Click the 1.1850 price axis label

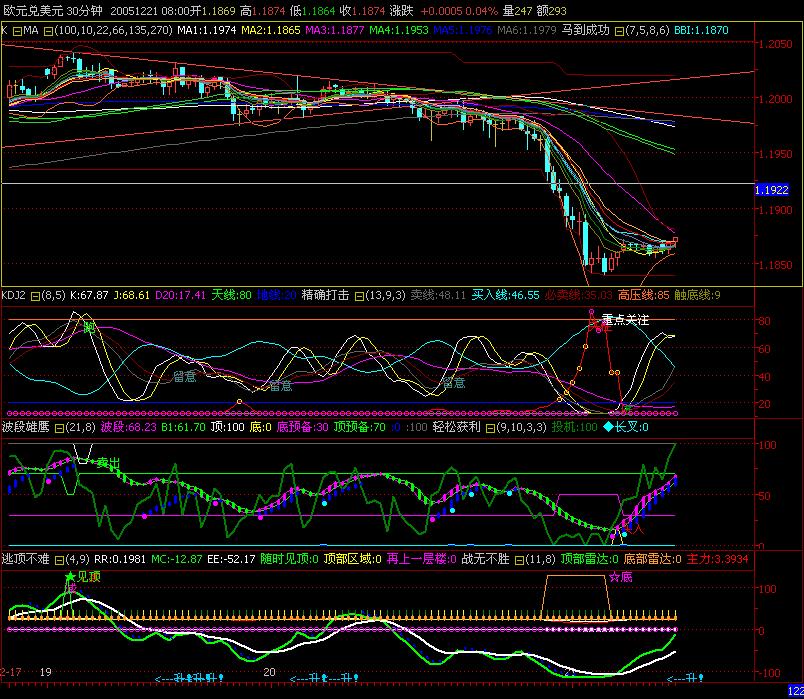(x=775, y=265)
